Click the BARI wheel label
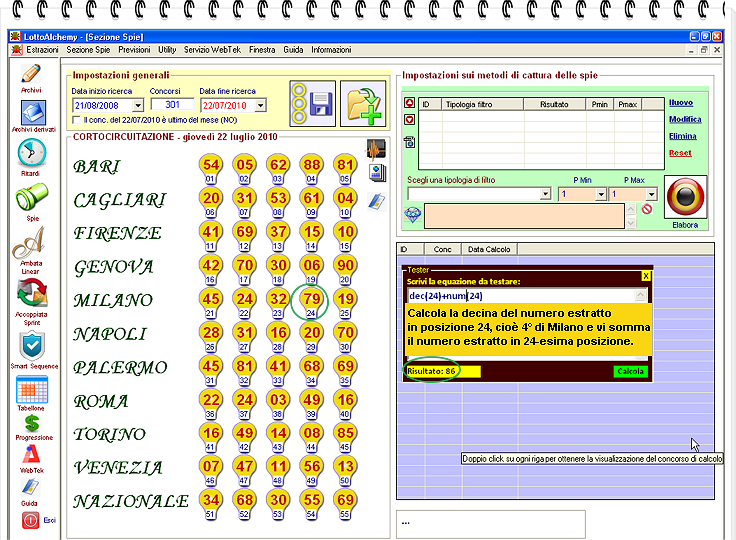 [x=97, y=167]
